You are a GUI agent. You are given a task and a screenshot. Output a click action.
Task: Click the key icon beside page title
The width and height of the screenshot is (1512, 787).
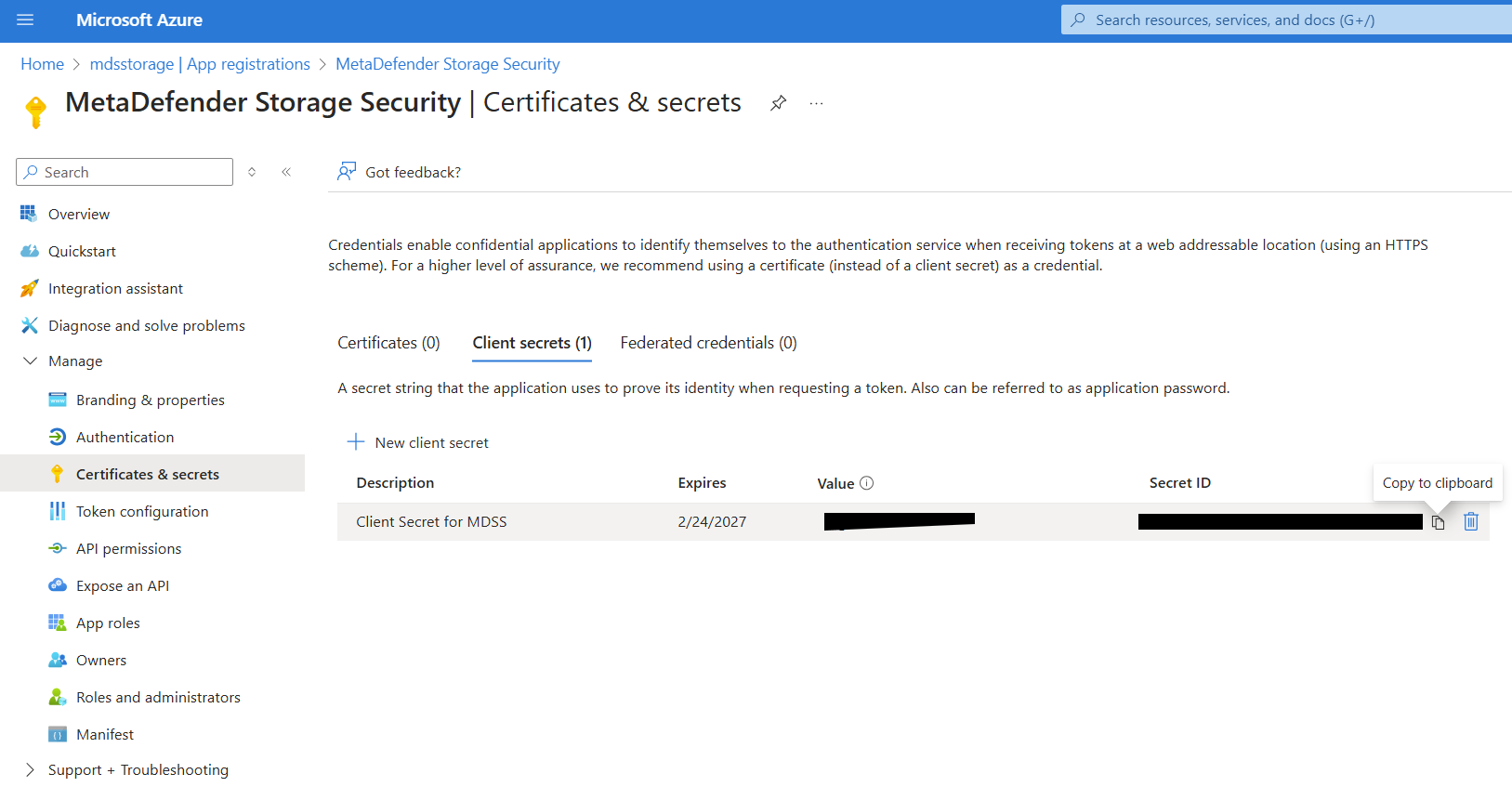[x=35, y=111]
